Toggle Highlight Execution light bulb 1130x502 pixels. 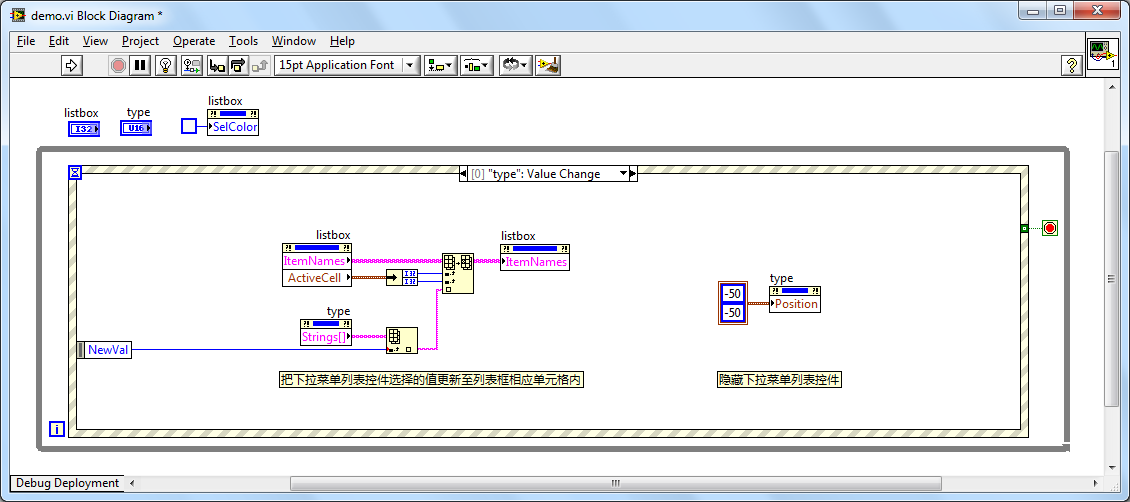pos(166,65)
